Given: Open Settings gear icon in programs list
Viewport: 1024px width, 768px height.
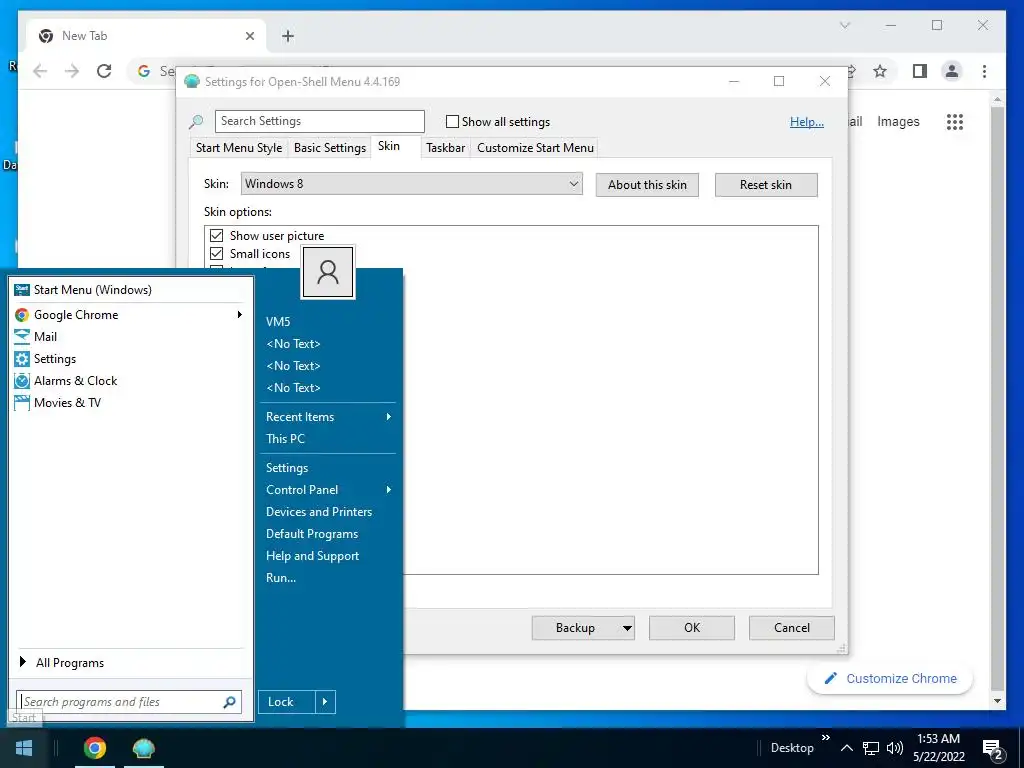Looking at the screenshot, I should click(x=22, y=359).
